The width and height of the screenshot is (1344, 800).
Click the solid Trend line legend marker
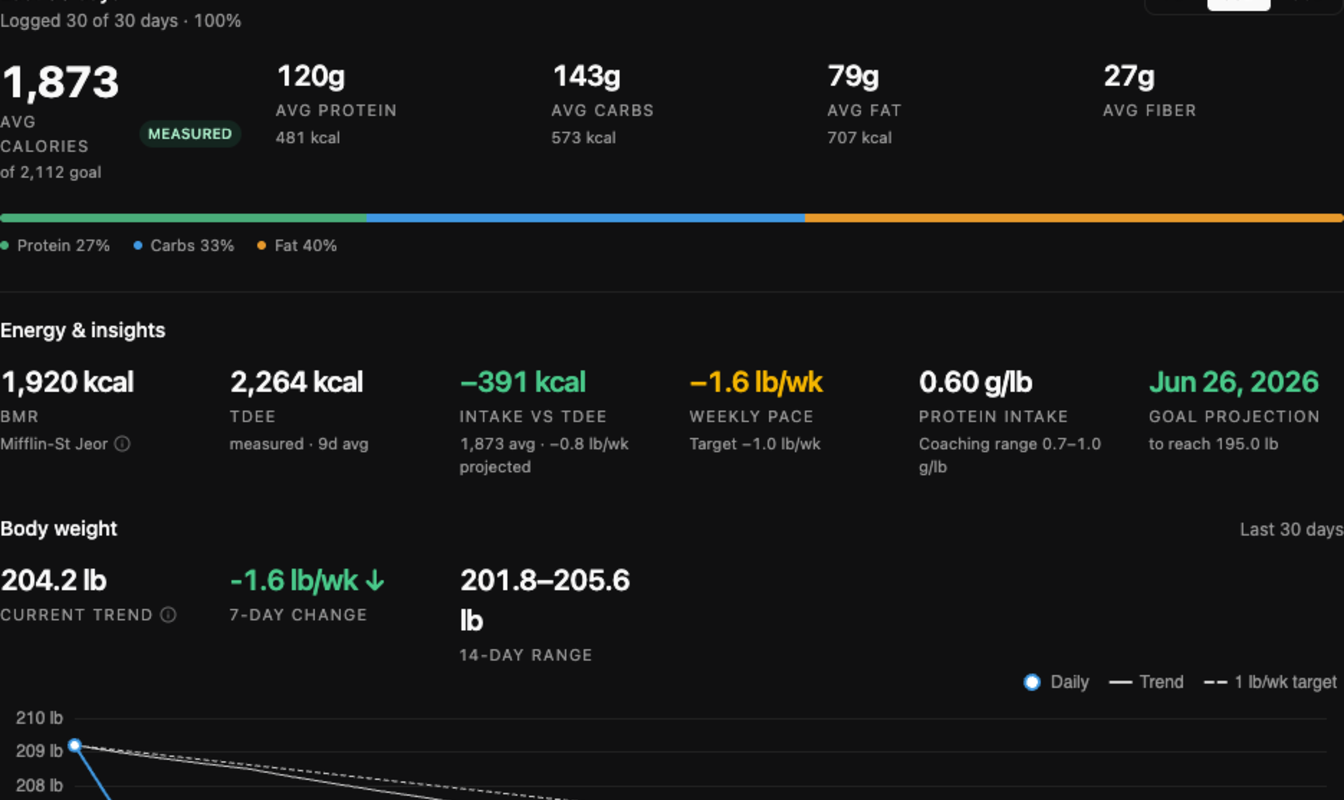click(x=1121, y=682)
